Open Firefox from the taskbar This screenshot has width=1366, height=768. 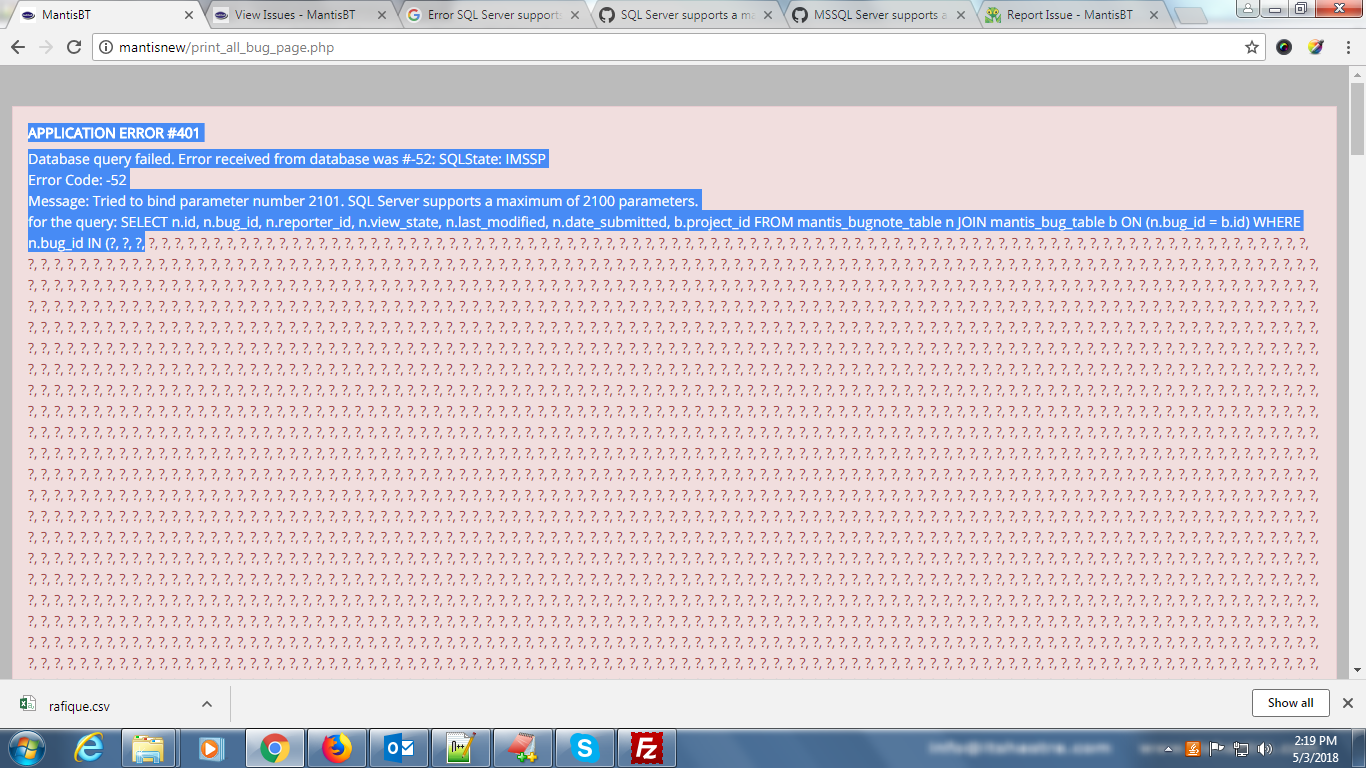[337, 748]
